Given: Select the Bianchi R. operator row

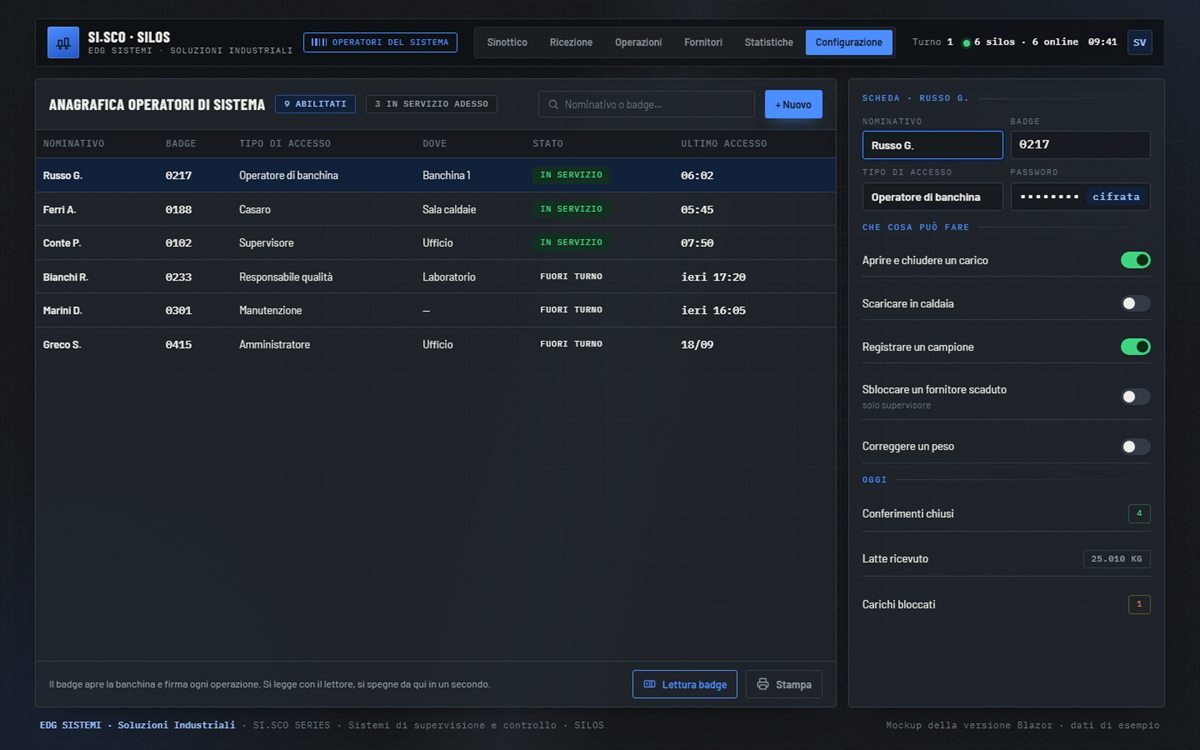Looking at the screenshot, I should [x=436, y=277].
